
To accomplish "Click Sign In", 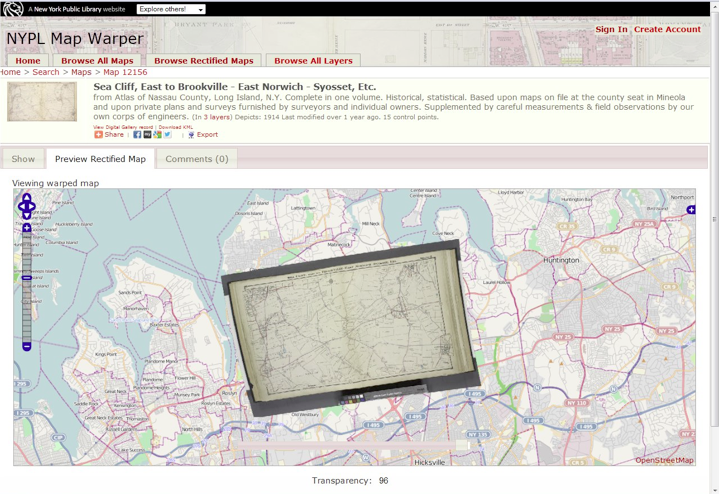I will (611, 29).
